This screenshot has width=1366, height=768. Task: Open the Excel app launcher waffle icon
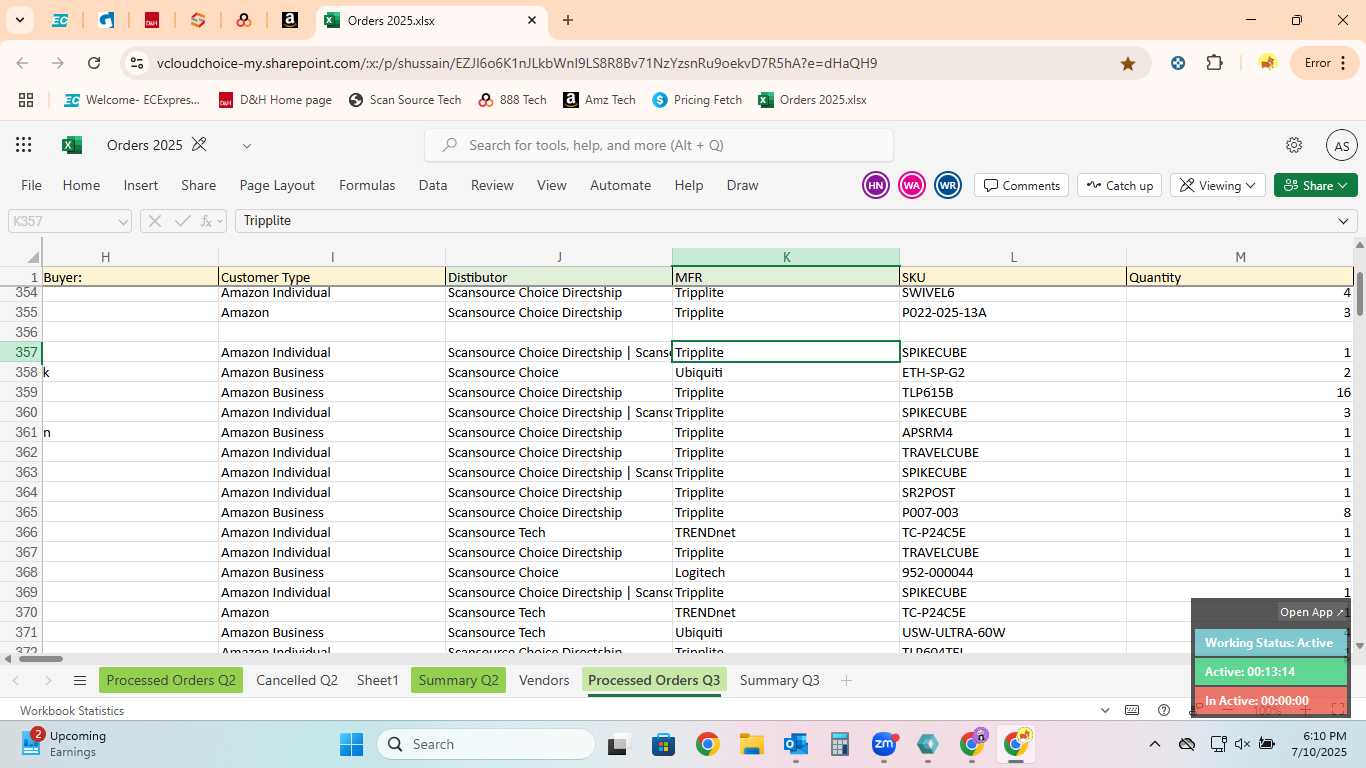click(x=24, y=145)
